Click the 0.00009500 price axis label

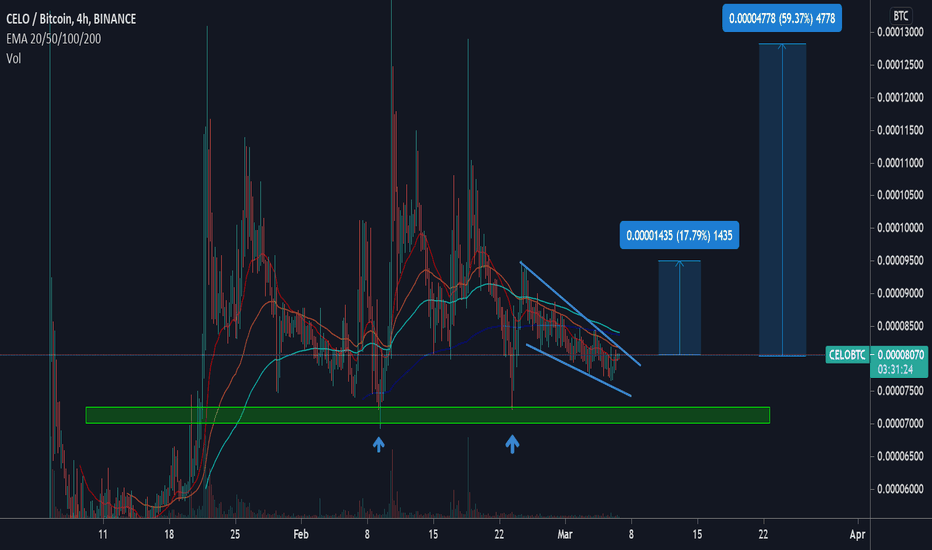[x=900, y=260]
